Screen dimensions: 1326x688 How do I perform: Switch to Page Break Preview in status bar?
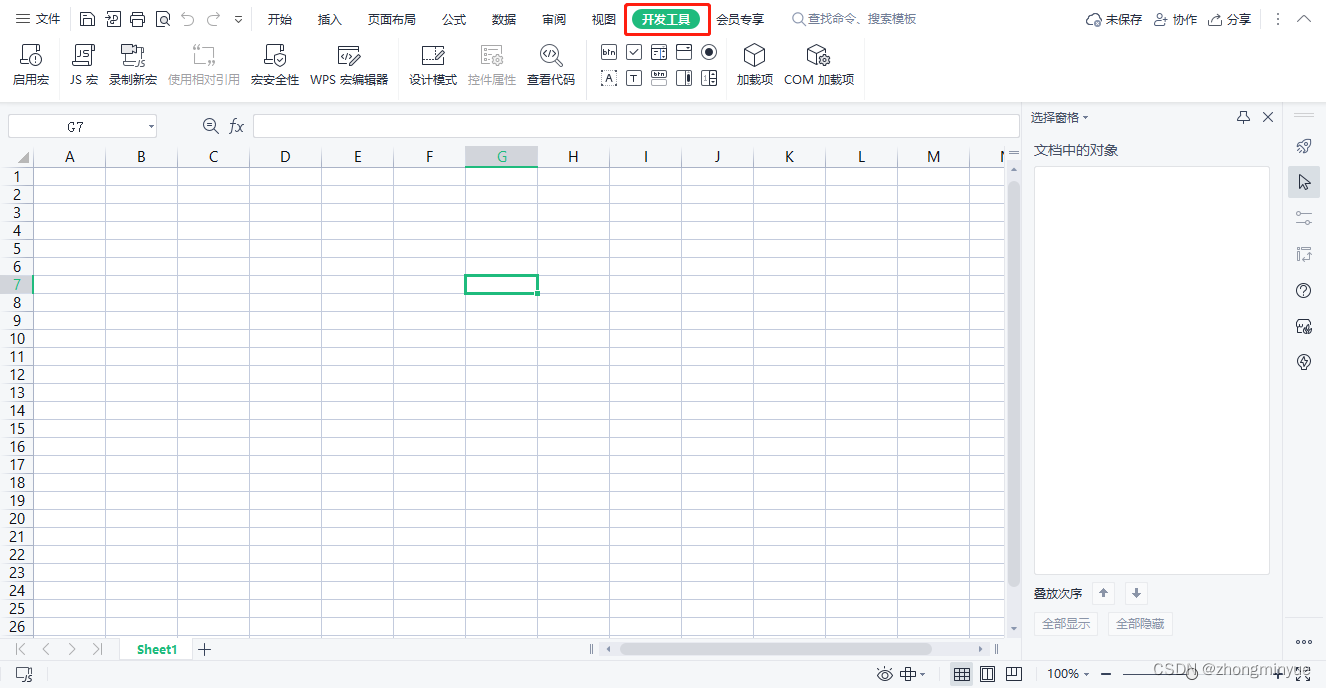click(x=1014, y=674)
